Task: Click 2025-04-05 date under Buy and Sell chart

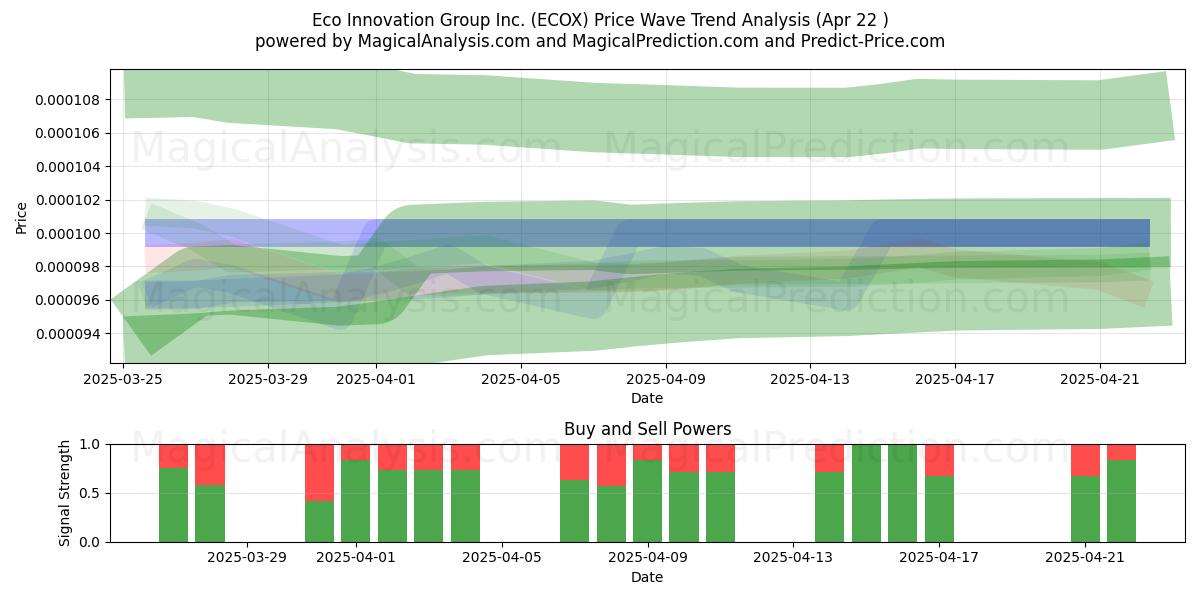Action: (x=502, y=558)
